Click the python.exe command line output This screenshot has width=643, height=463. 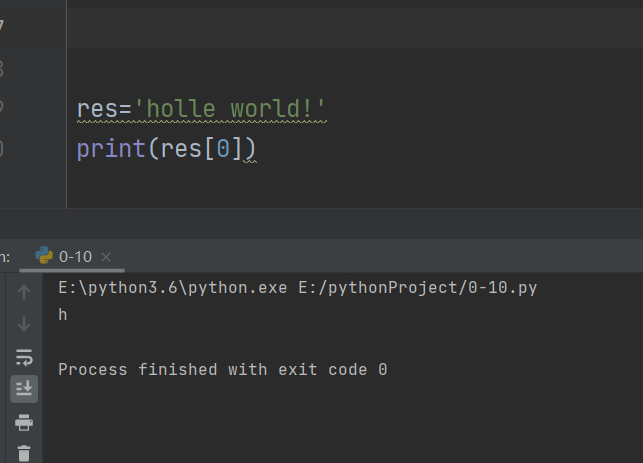298,288
